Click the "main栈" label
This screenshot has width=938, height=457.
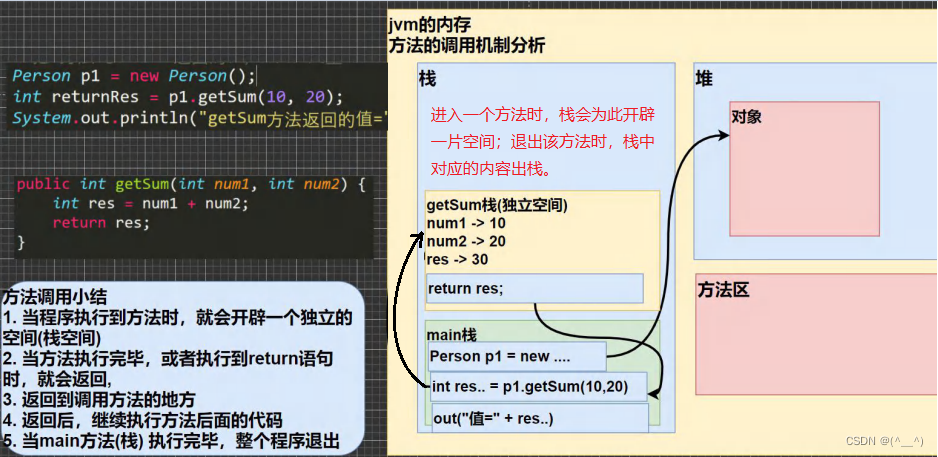(x=452, y=335)
